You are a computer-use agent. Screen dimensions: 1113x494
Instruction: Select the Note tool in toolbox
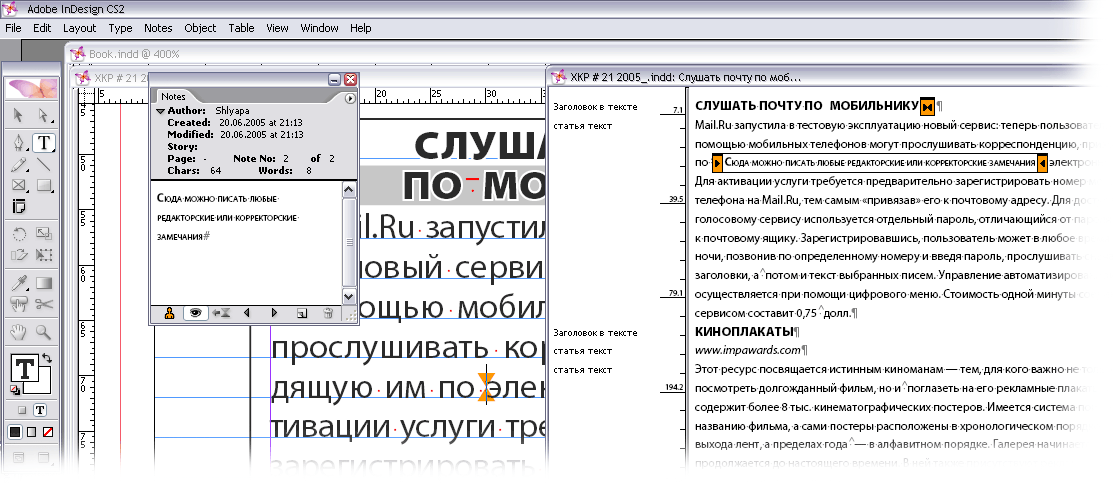click(x=19, y=207)
